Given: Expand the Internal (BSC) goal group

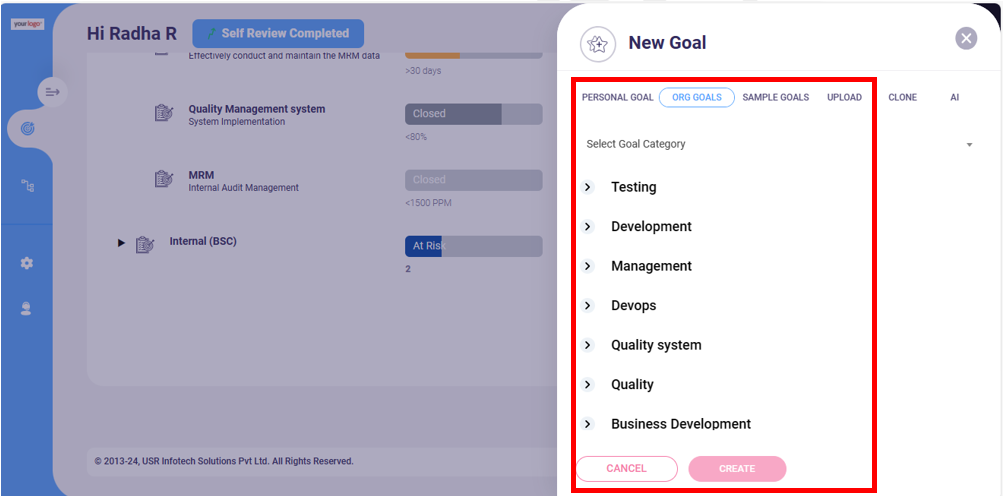Looking at the screenshot, I should click(x=121, y=243).
